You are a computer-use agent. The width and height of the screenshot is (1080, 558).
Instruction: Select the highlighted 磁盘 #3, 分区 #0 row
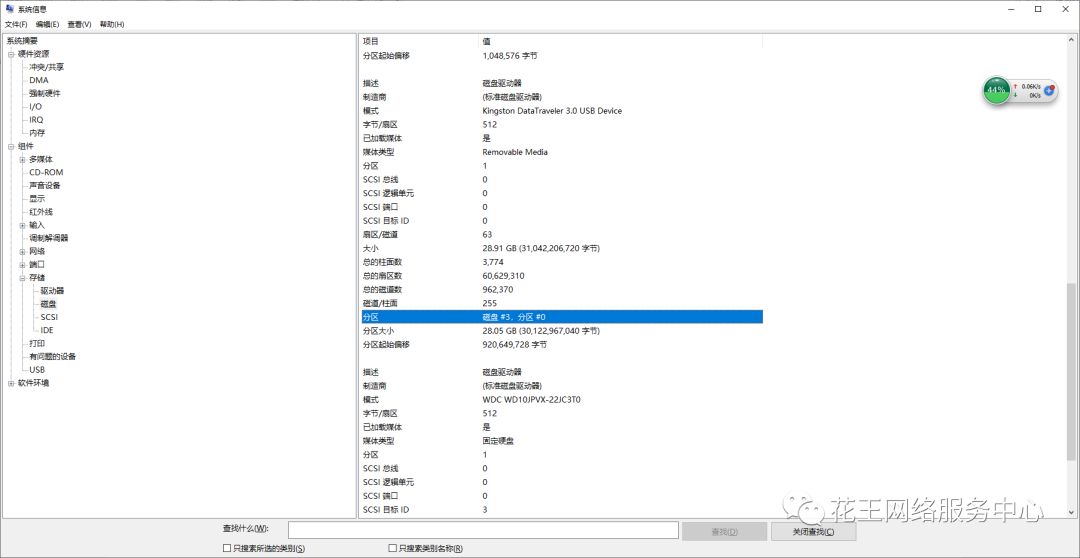561,317
